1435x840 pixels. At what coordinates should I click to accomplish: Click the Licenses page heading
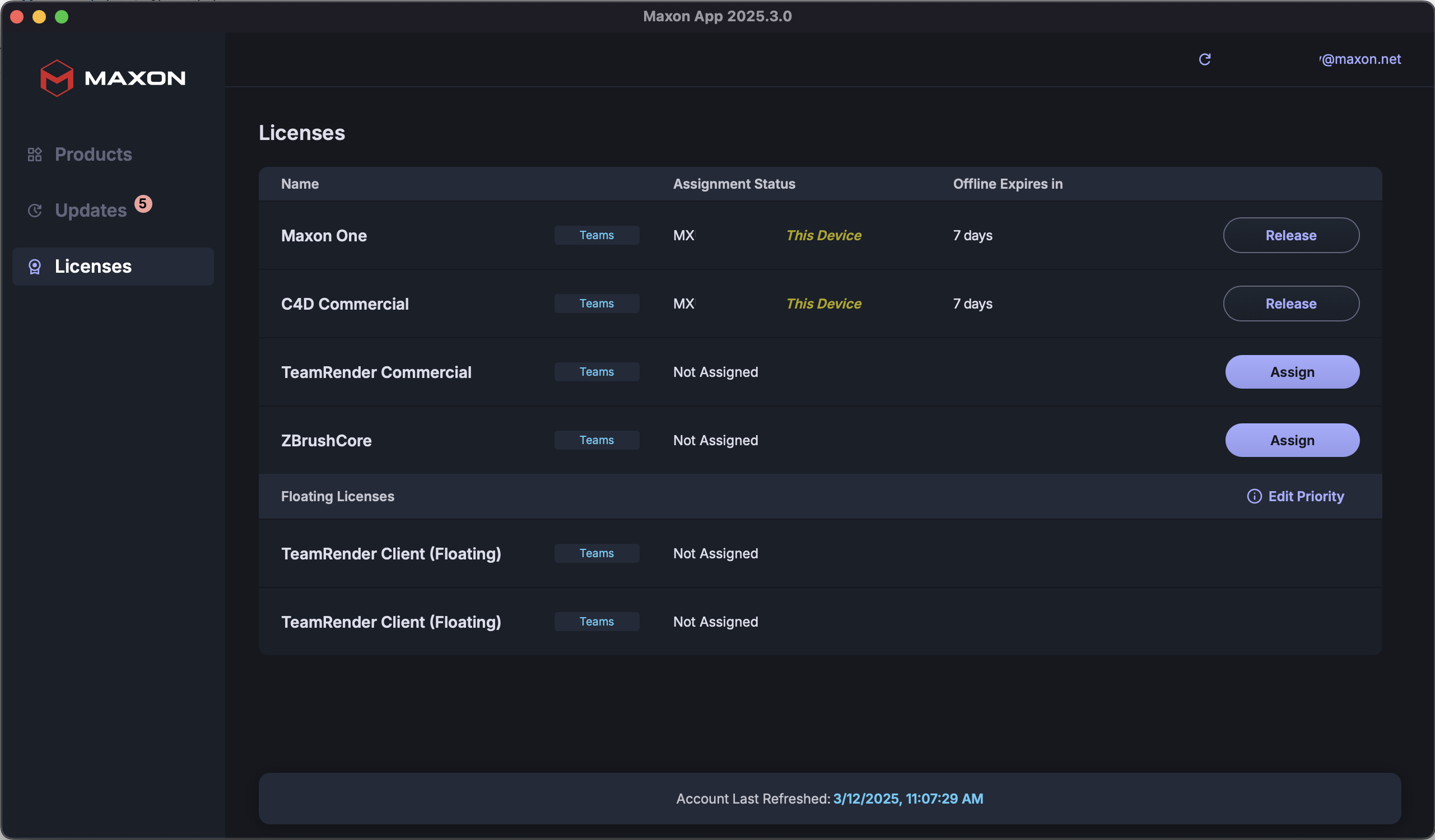[x=302, y=133]
